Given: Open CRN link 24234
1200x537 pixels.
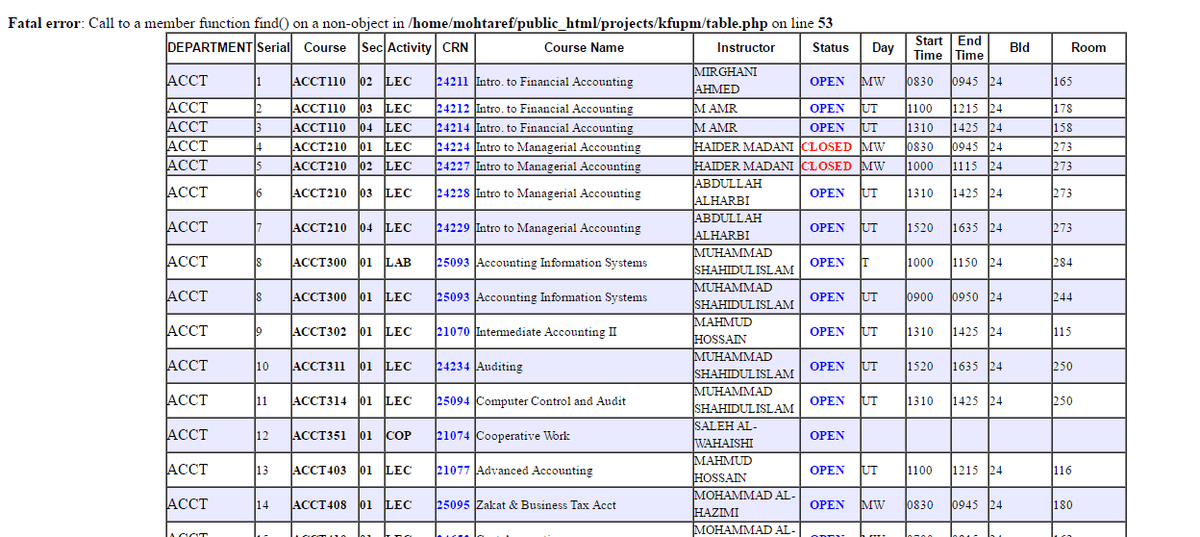Looking at the screenshot, I should pos(453,366).
